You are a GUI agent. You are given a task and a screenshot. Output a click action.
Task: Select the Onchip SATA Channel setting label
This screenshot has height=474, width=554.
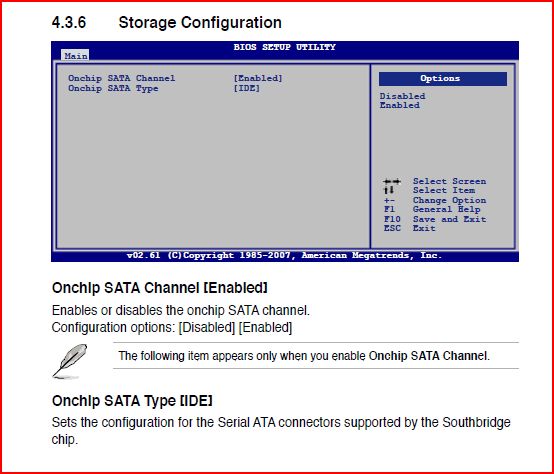tap(122, 78)
